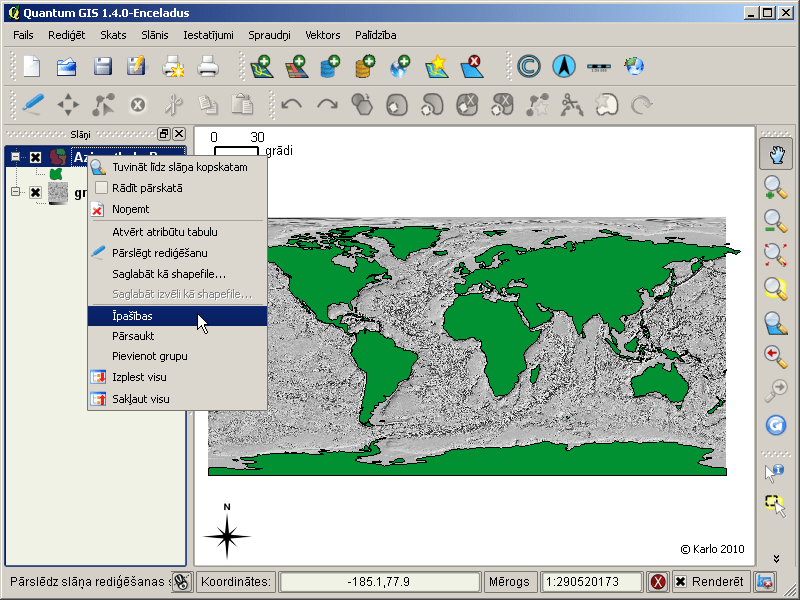Image resolution: width=800 pixels, height=600 pixels.
Task: Toggle editing pencil icon in toolbar
Action: click(x=33, y=105)
